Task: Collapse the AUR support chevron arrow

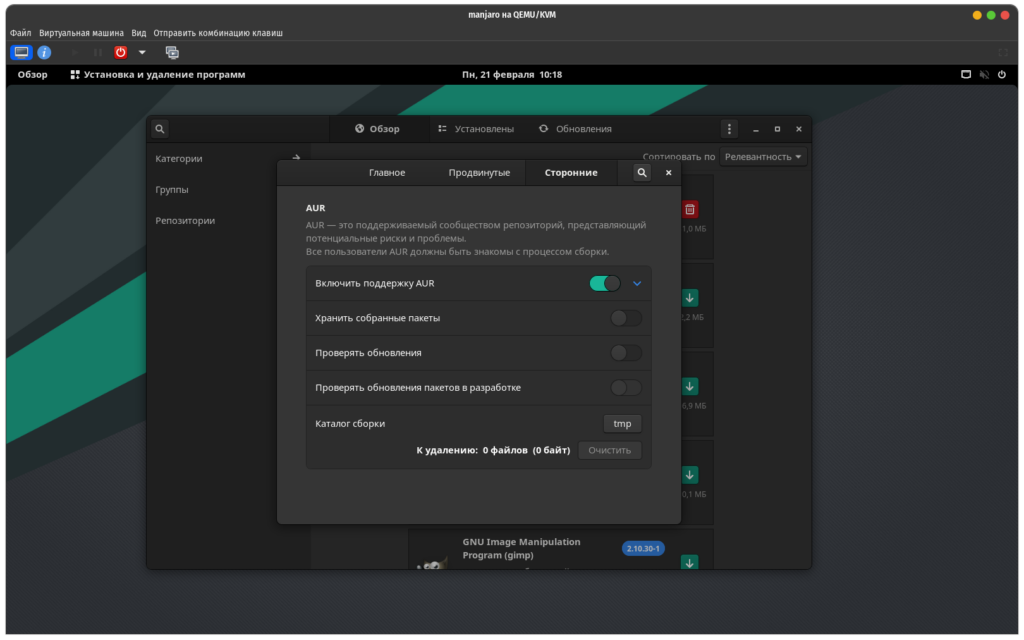Action: (637, 284)
